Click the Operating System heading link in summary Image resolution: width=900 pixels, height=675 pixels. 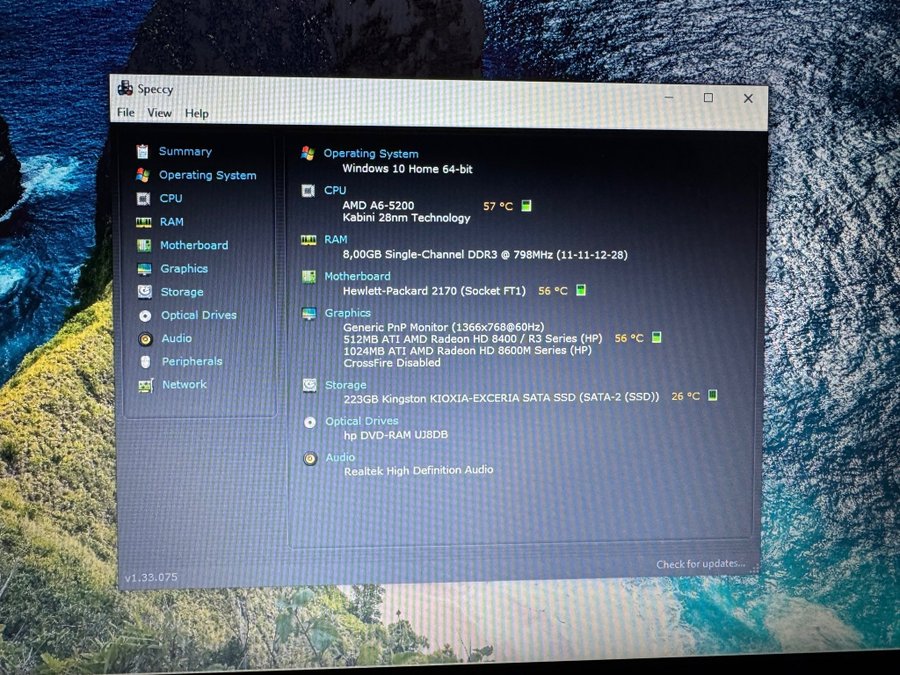371,154
